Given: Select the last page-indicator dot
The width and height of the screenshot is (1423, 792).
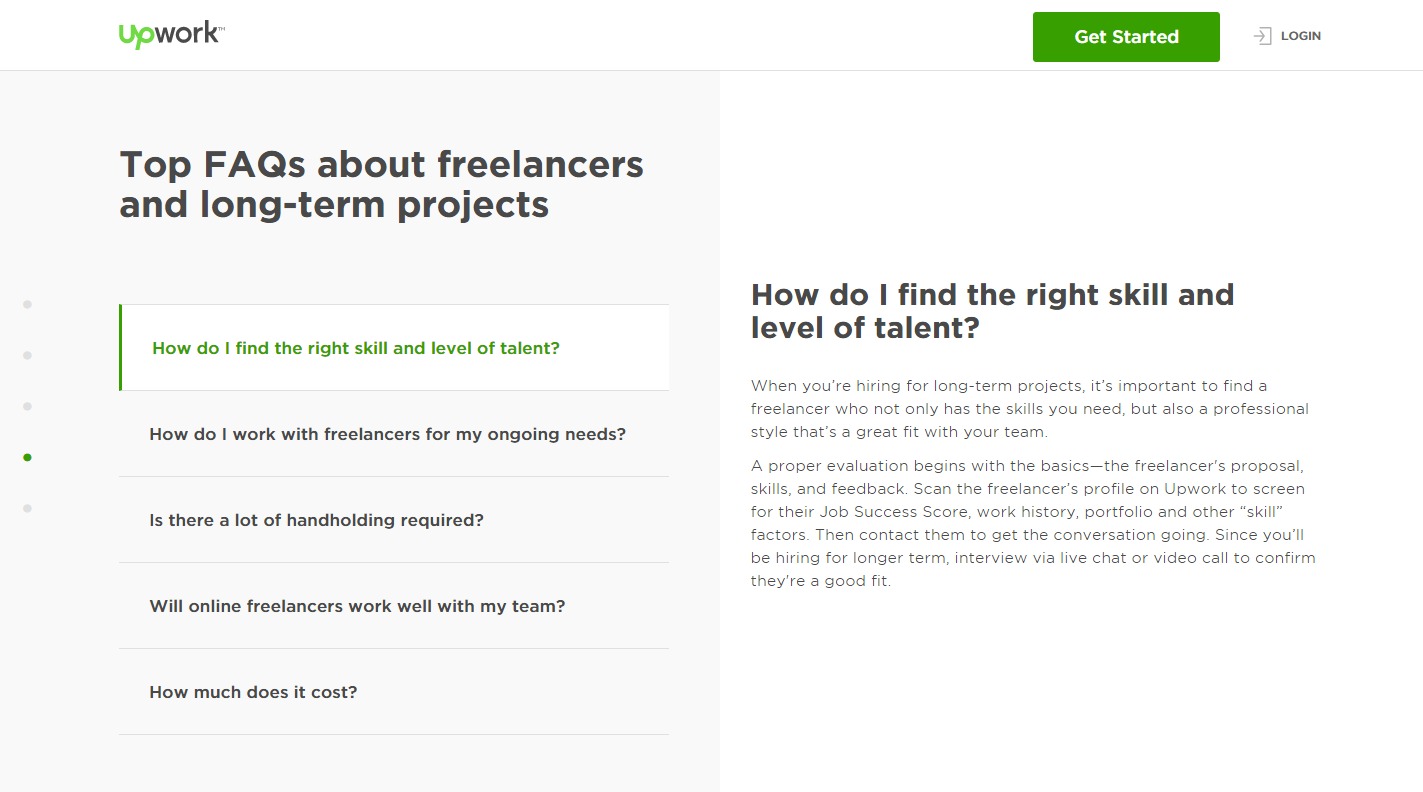Looking at the screenshot, I should [27, 508].
